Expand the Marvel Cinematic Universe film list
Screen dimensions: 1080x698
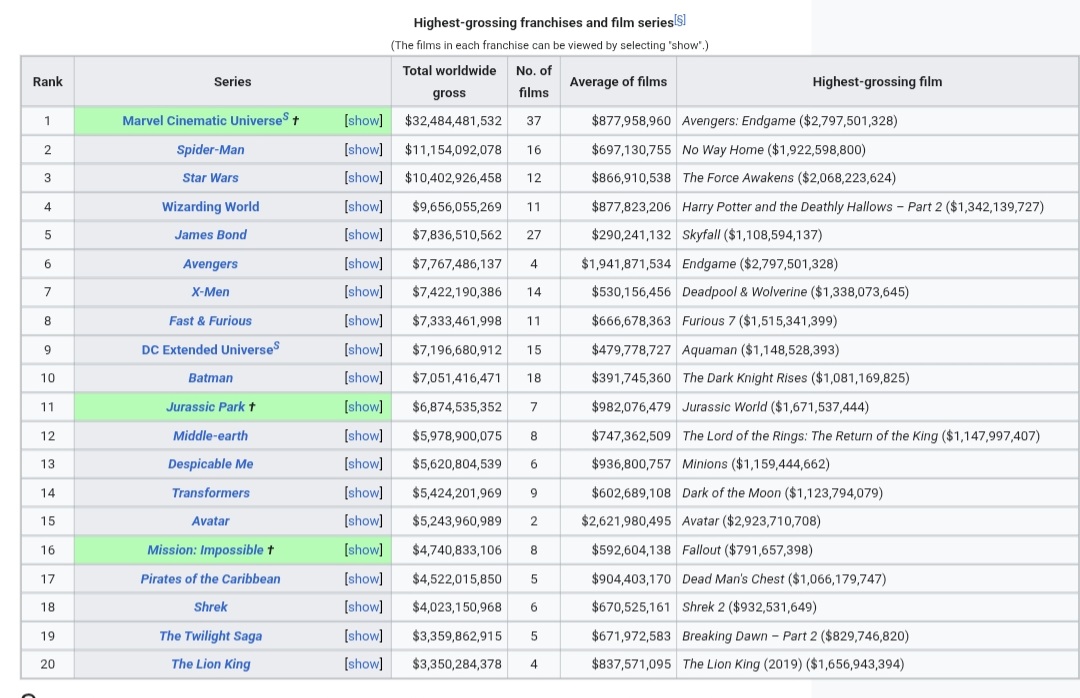[364, 121]
